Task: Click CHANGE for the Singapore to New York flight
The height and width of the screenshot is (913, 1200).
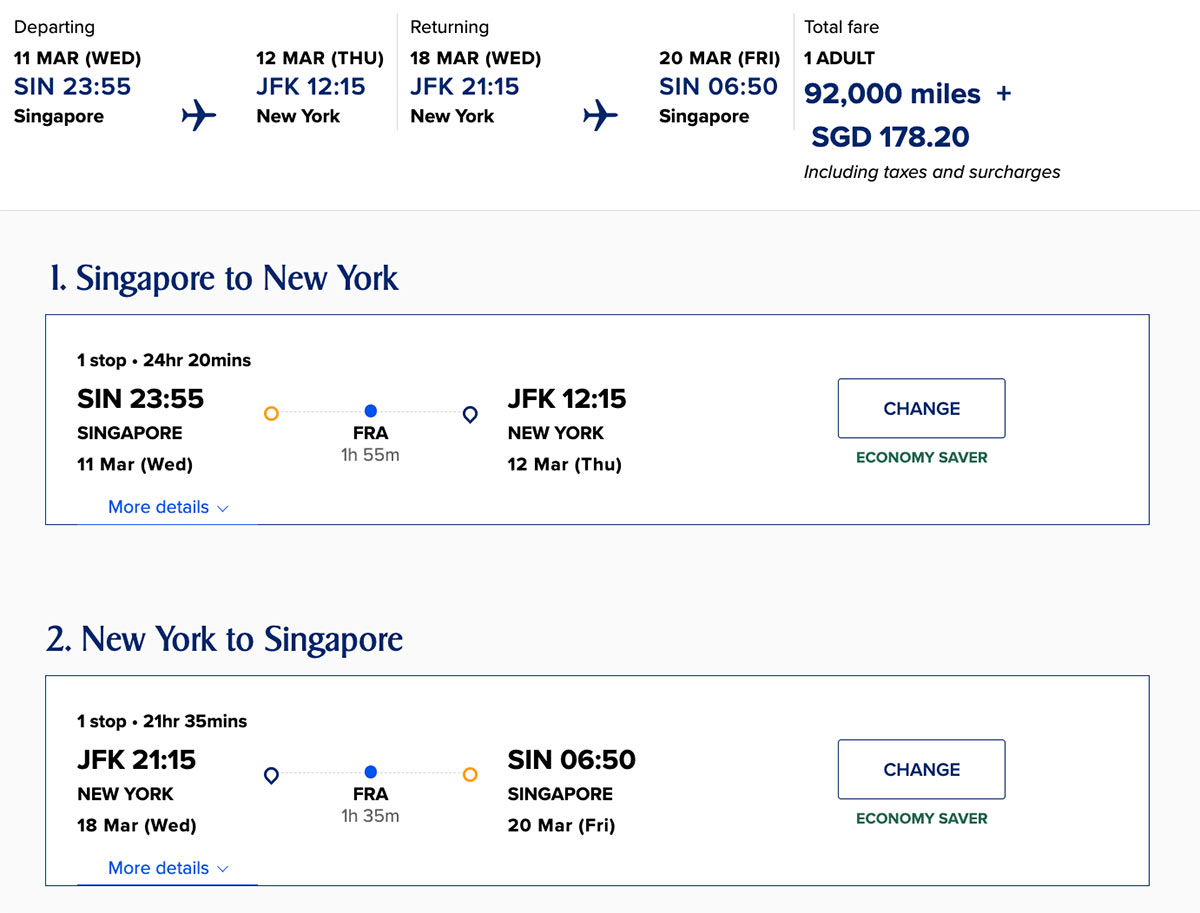Action: pyautogui.click(x=921, y=408)
